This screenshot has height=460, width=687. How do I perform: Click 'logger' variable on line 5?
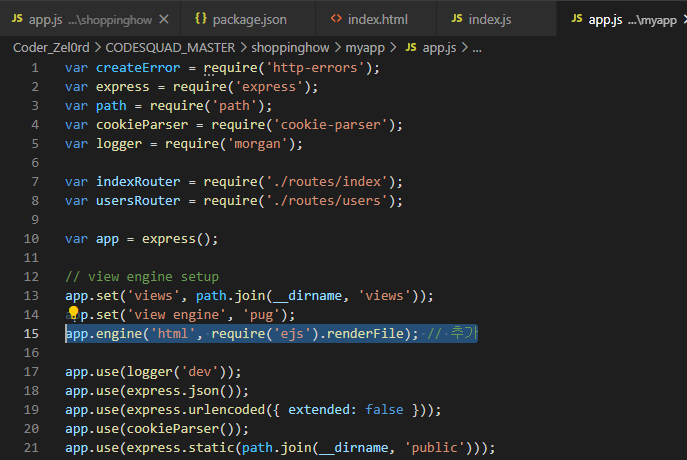pos(119,144)
